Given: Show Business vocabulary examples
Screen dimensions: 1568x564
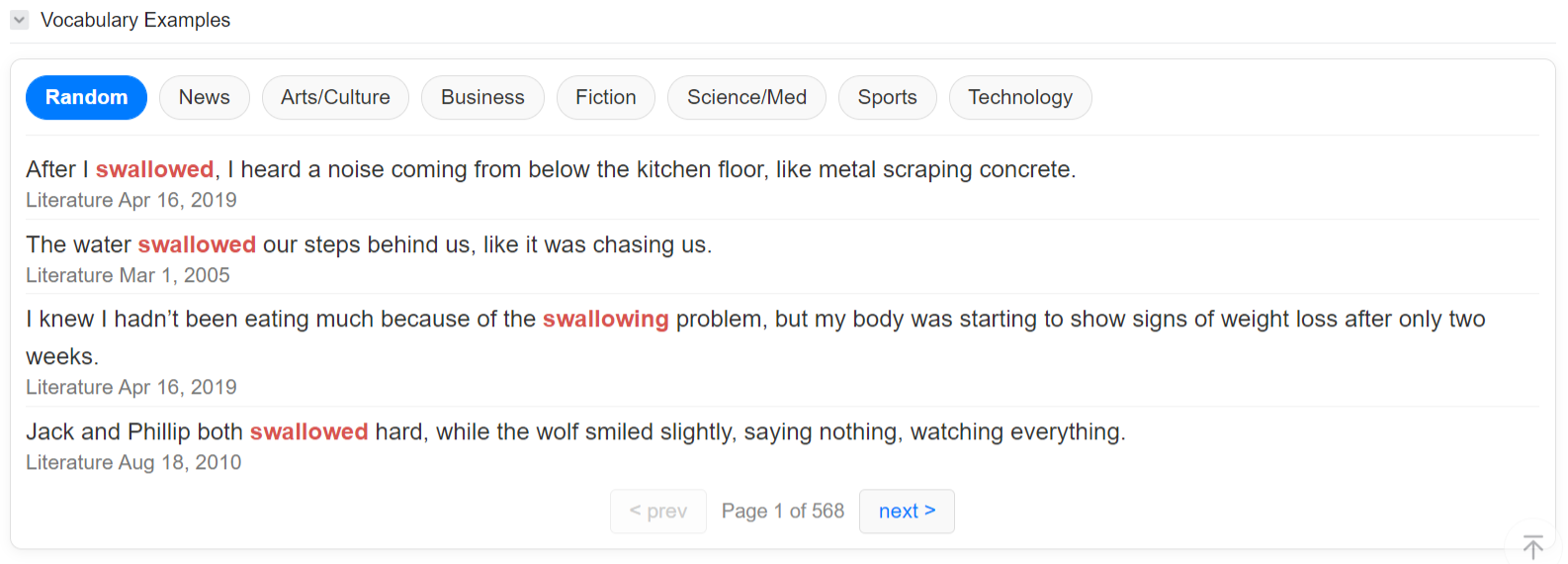Looking at the screenshot, I should (482, 97).
